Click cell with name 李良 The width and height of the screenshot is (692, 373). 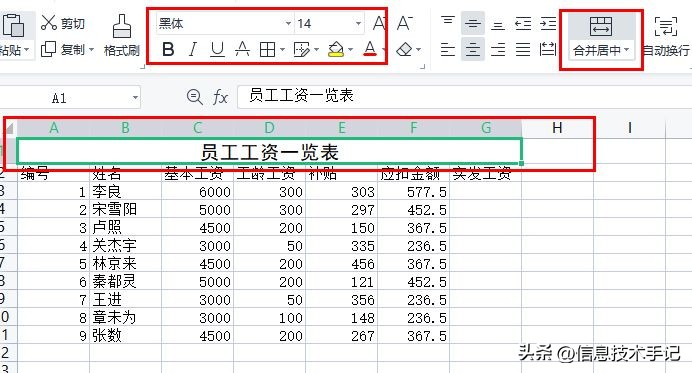tap(125, 191)
